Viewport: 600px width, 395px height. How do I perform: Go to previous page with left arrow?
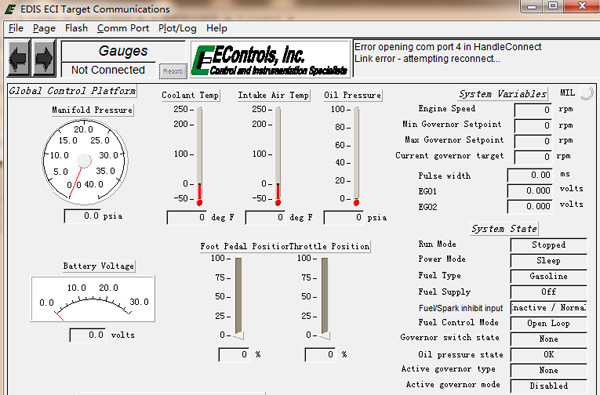tap(18, 59)
